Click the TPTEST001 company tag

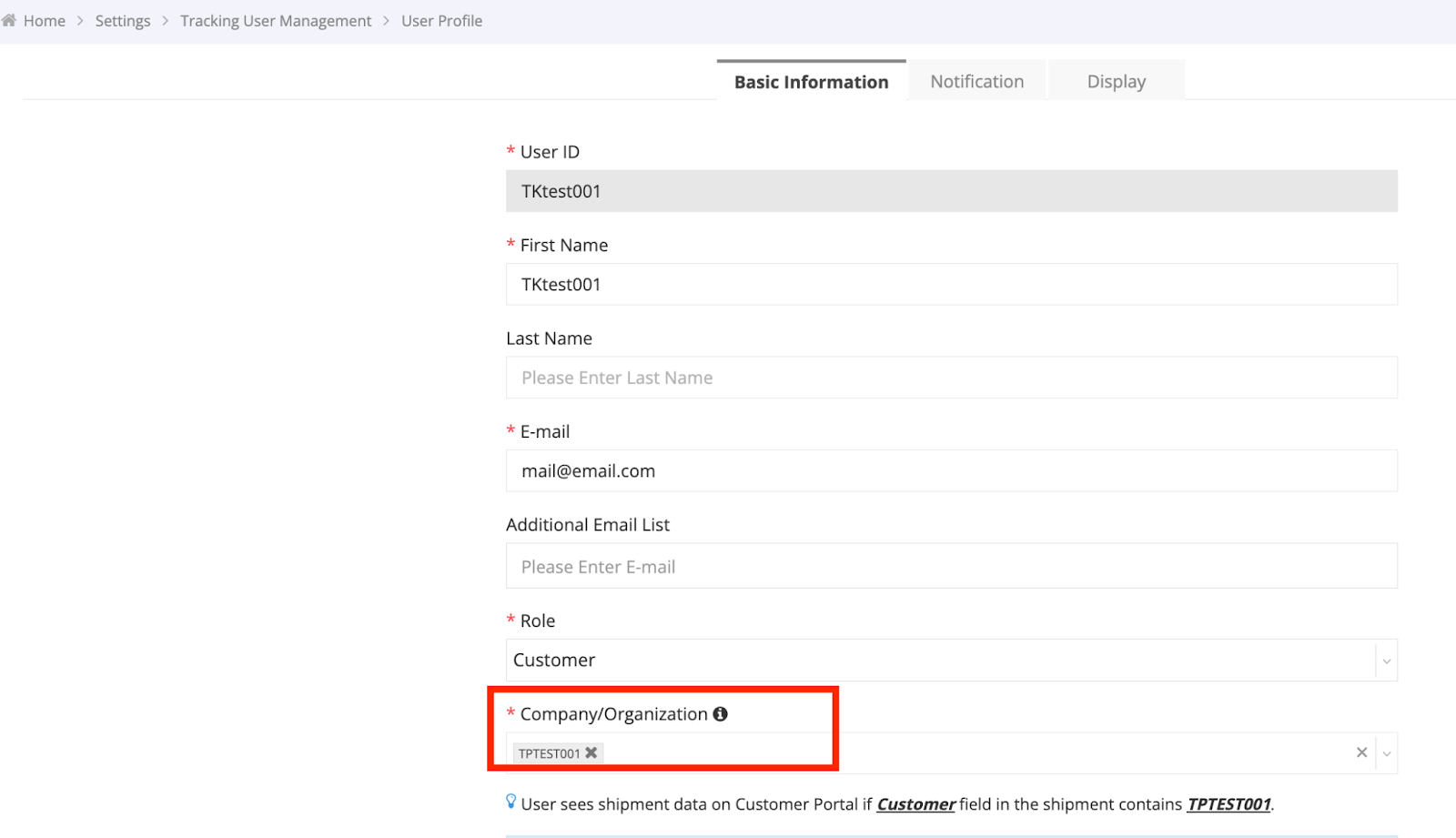pos(549,752)
